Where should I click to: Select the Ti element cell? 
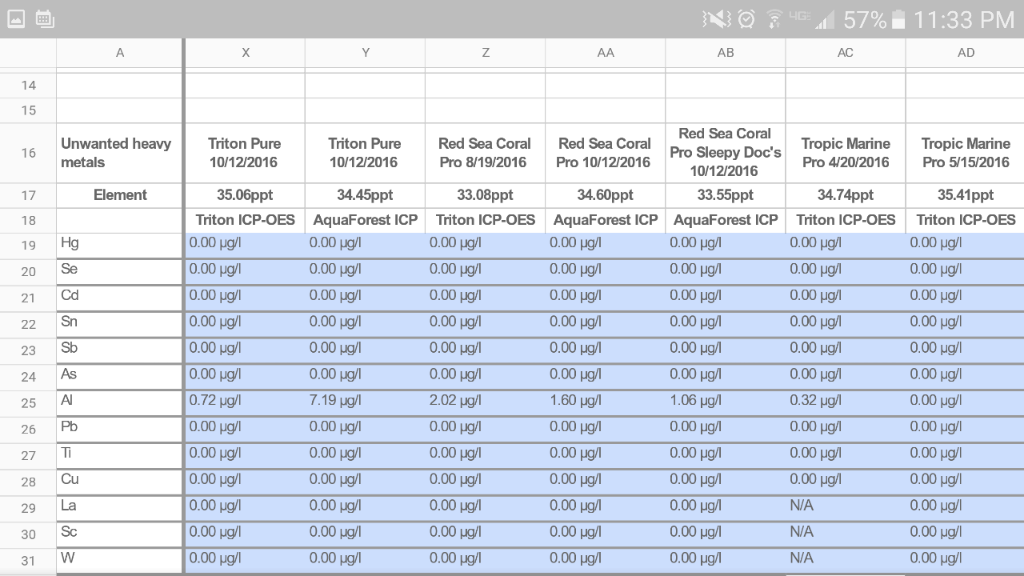tap(120, 456)
